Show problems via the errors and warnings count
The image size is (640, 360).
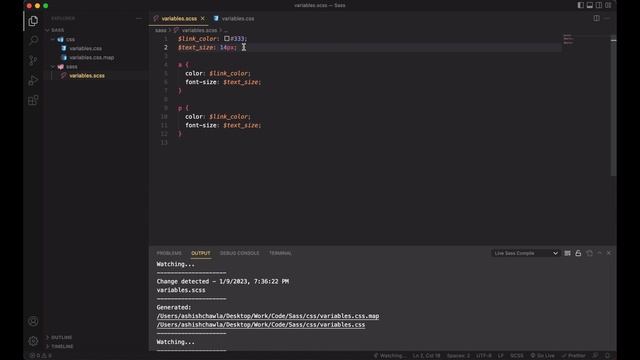coord(40,356)
